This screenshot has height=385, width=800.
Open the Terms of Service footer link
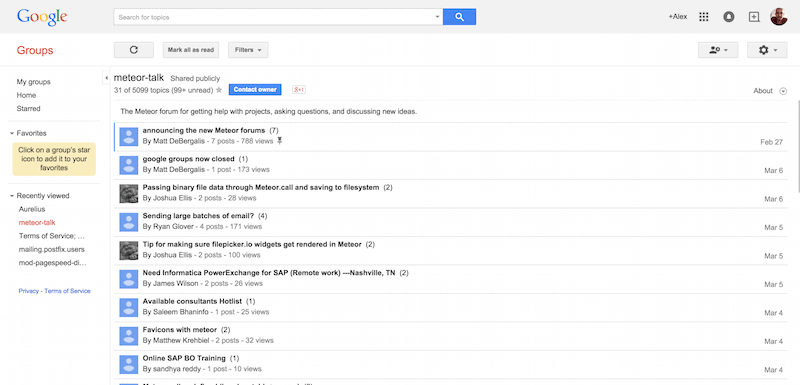(x=67, y=291)
